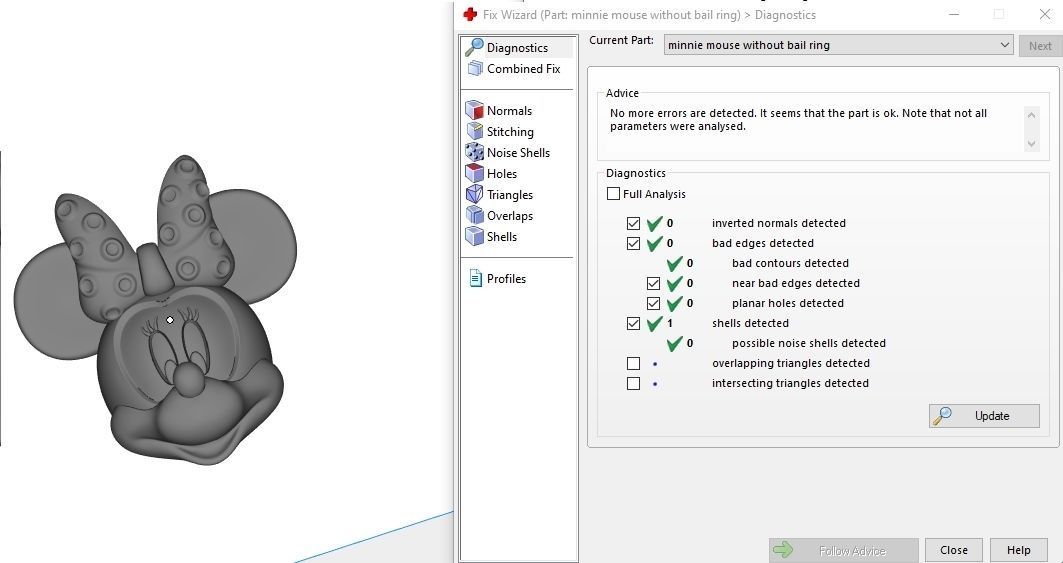The image size is (1063, 563).
Task: Click green checkmark beside near bad edges
Action: (x=675, y=284)
